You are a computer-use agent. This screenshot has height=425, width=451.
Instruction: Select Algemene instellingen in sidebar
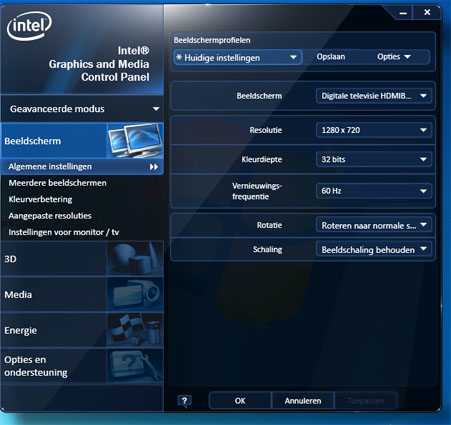pos(82,167)
